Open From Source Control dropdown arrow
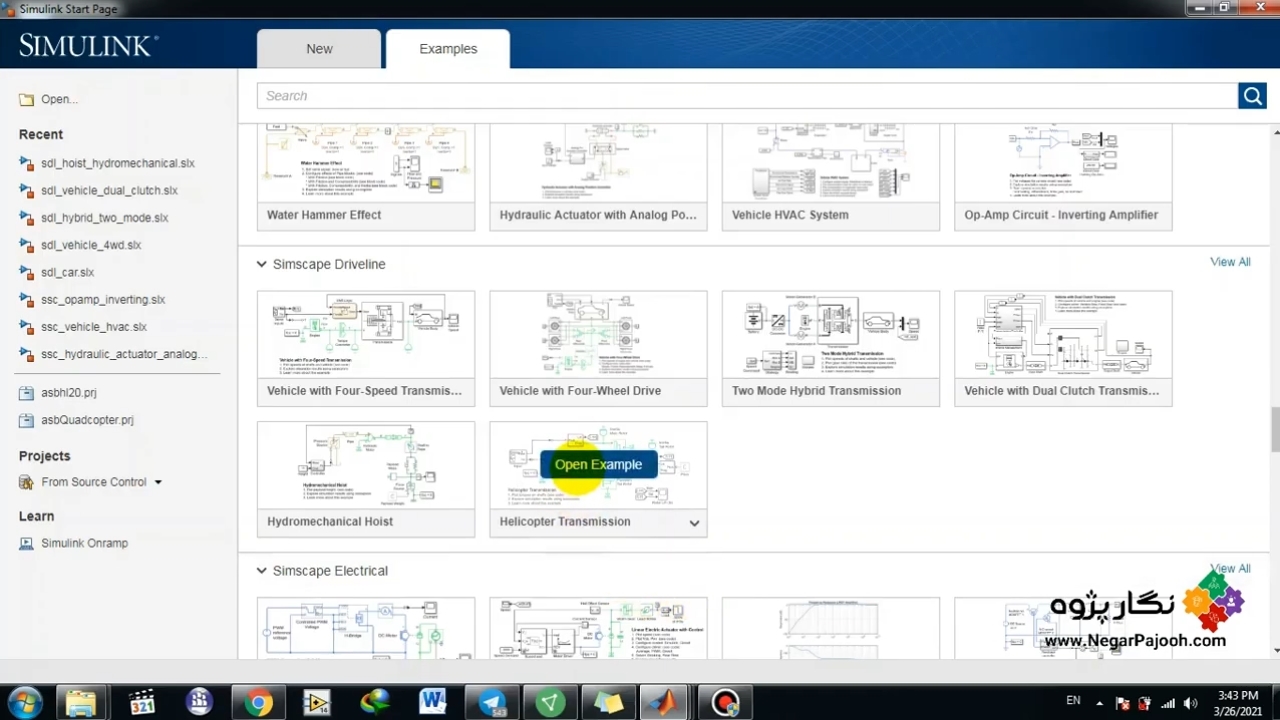 coord(158,482)
